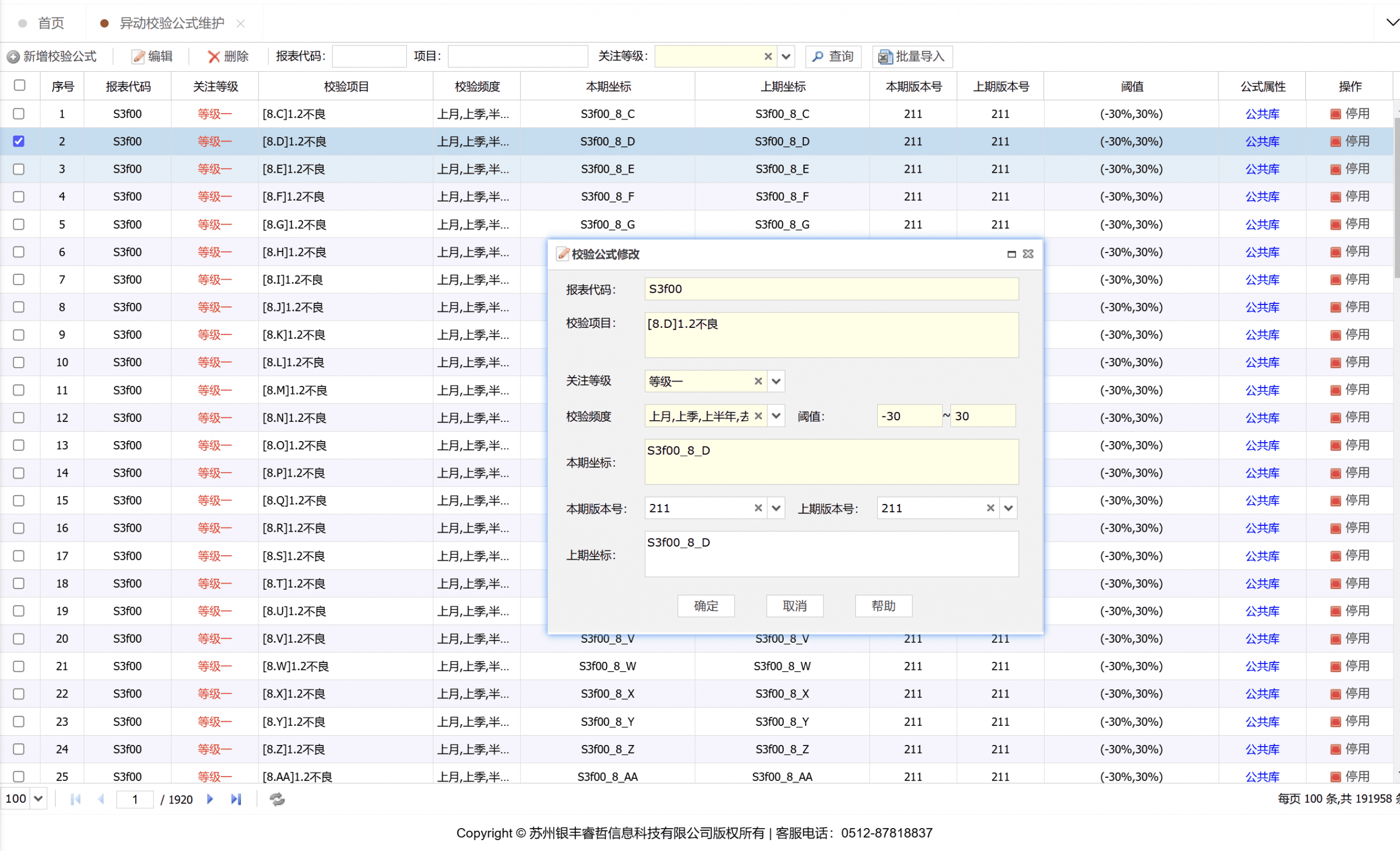Image resolution: width=1400 pixels, height=851 pixels.
Task: Click the add new validation formula icon
Action: pyautogui.click(x=13, y=57)
